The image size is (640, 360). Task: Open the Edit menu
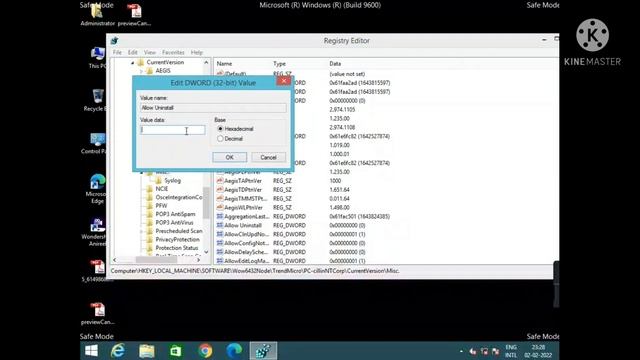pyautogui.click(x=133, y=53)
